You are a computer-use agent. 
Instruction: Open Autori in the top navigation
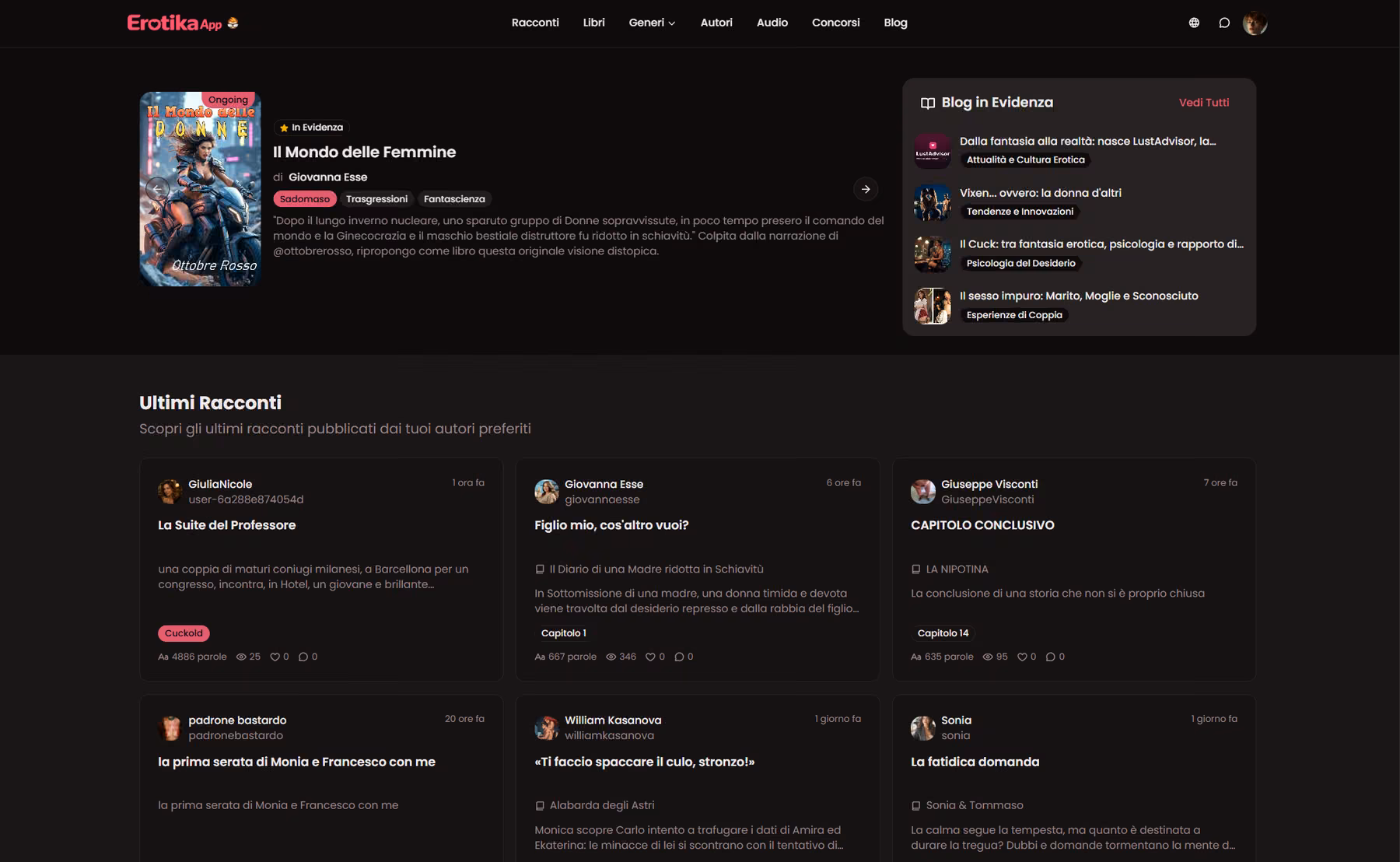(716, 23)
